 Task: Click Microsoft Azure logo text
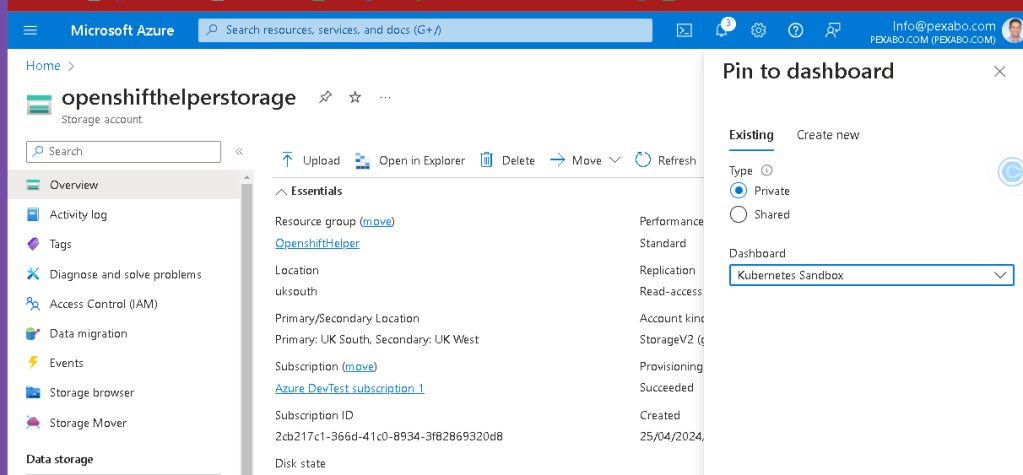122,30
